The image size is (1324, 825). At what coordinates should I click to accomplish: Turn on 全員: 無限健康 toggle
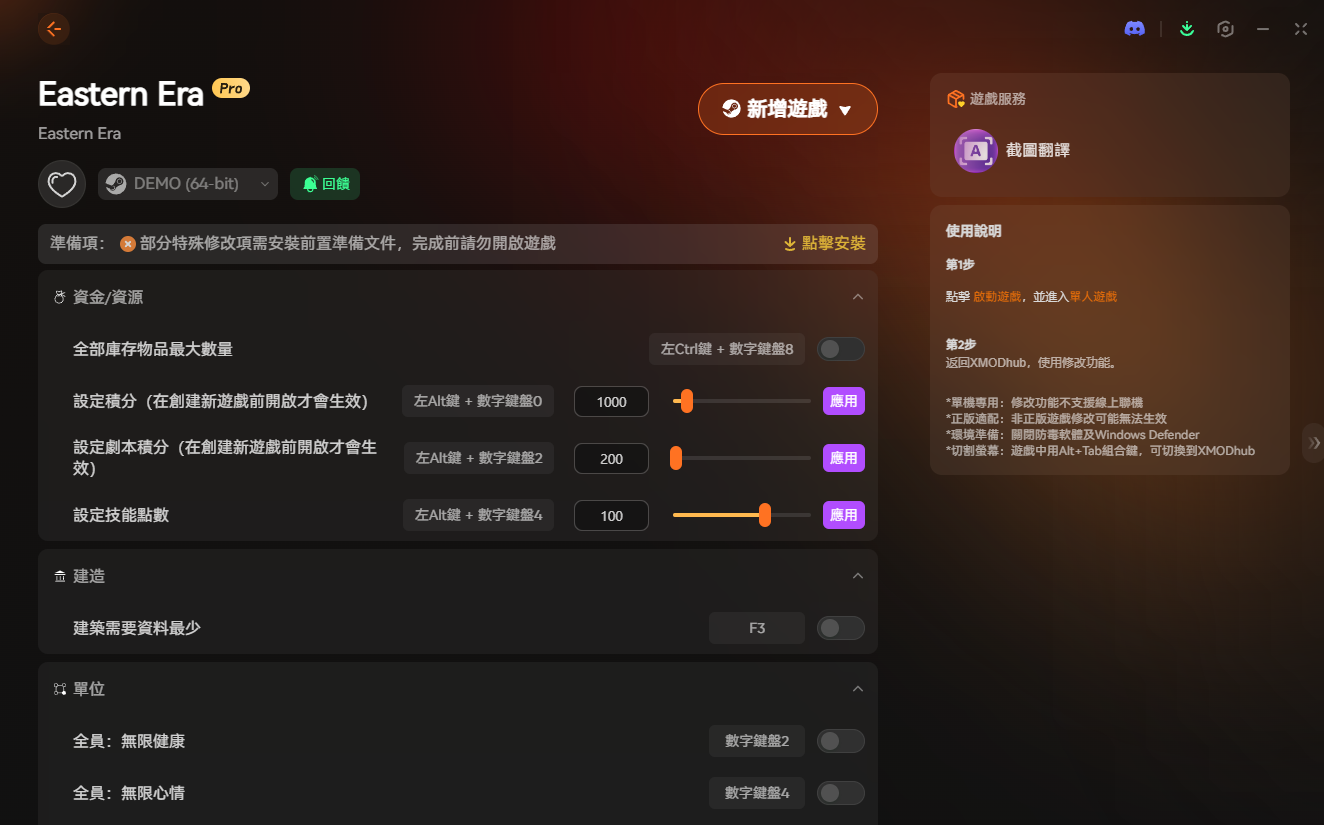(840, 741)
